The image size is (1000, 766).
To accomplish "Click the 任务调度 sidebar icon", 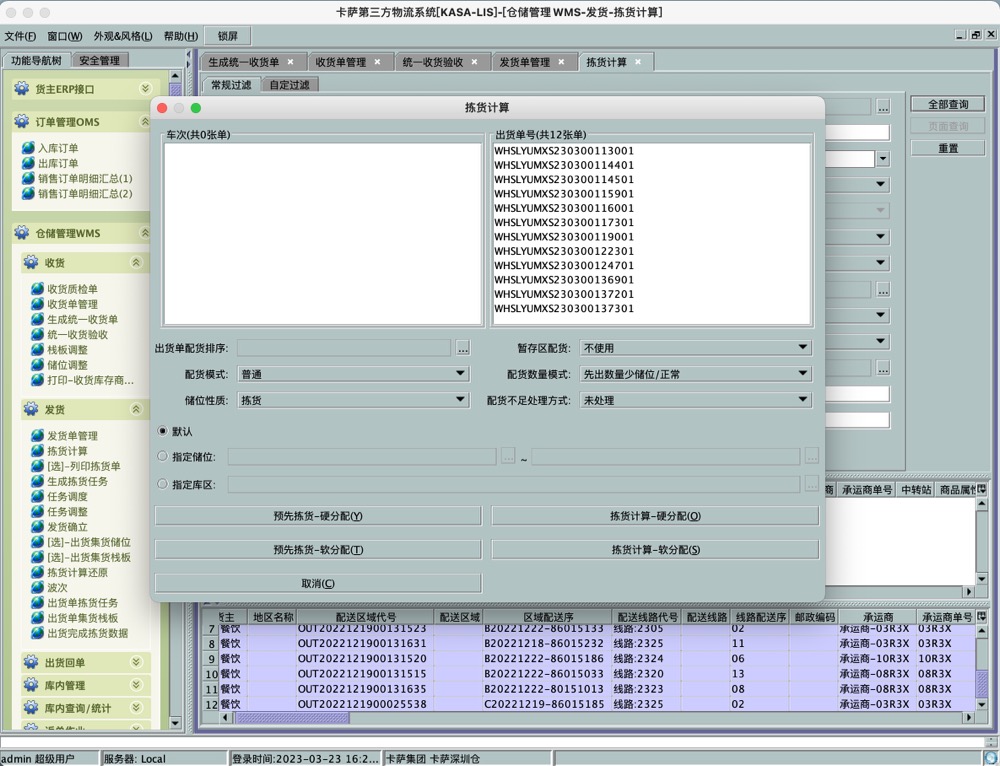I will [38, 497].
